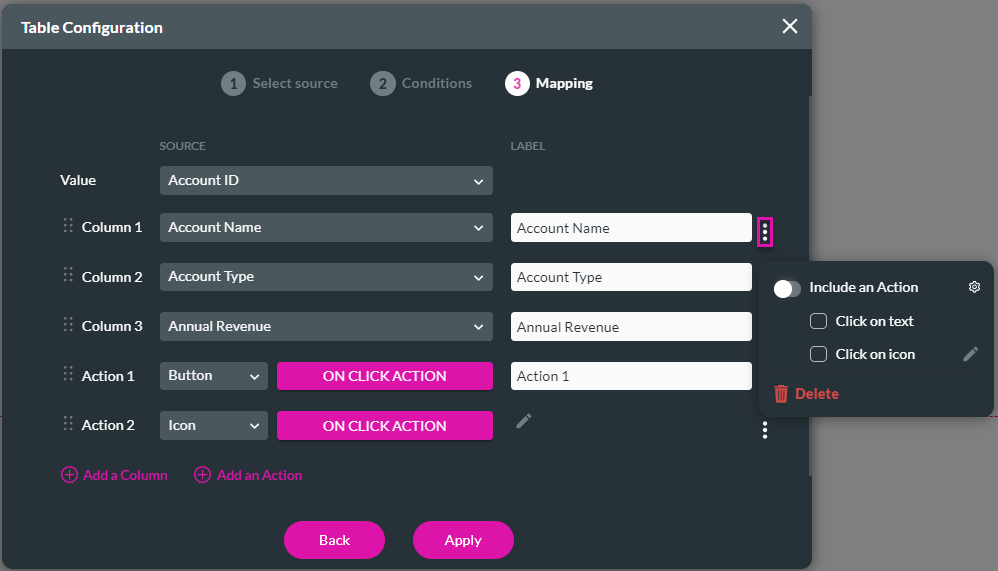Image resolution: width=998 pixels, height=571 pixels.
Task: Grab the Action 2 drag handle
Action: tap(68, 423)
